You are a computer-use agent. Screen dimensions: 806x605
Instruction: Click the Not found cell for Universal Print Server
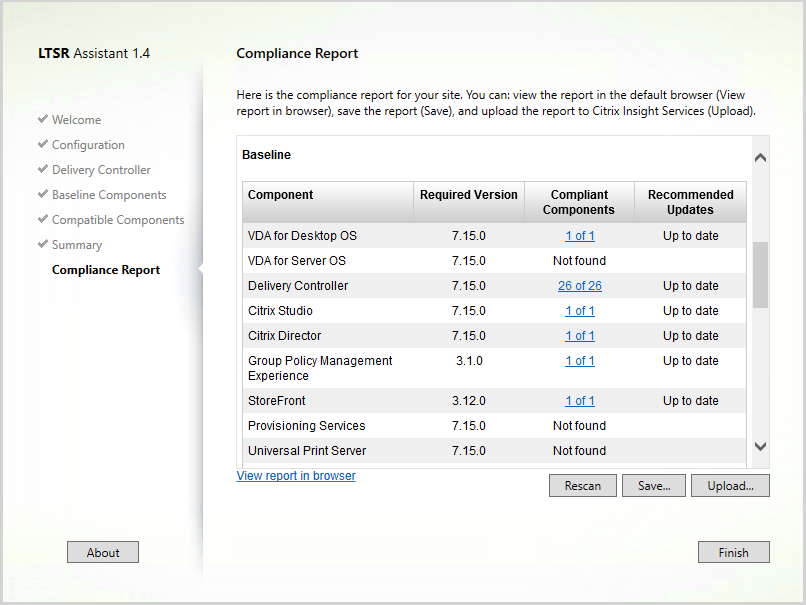(x=579, y=451)
